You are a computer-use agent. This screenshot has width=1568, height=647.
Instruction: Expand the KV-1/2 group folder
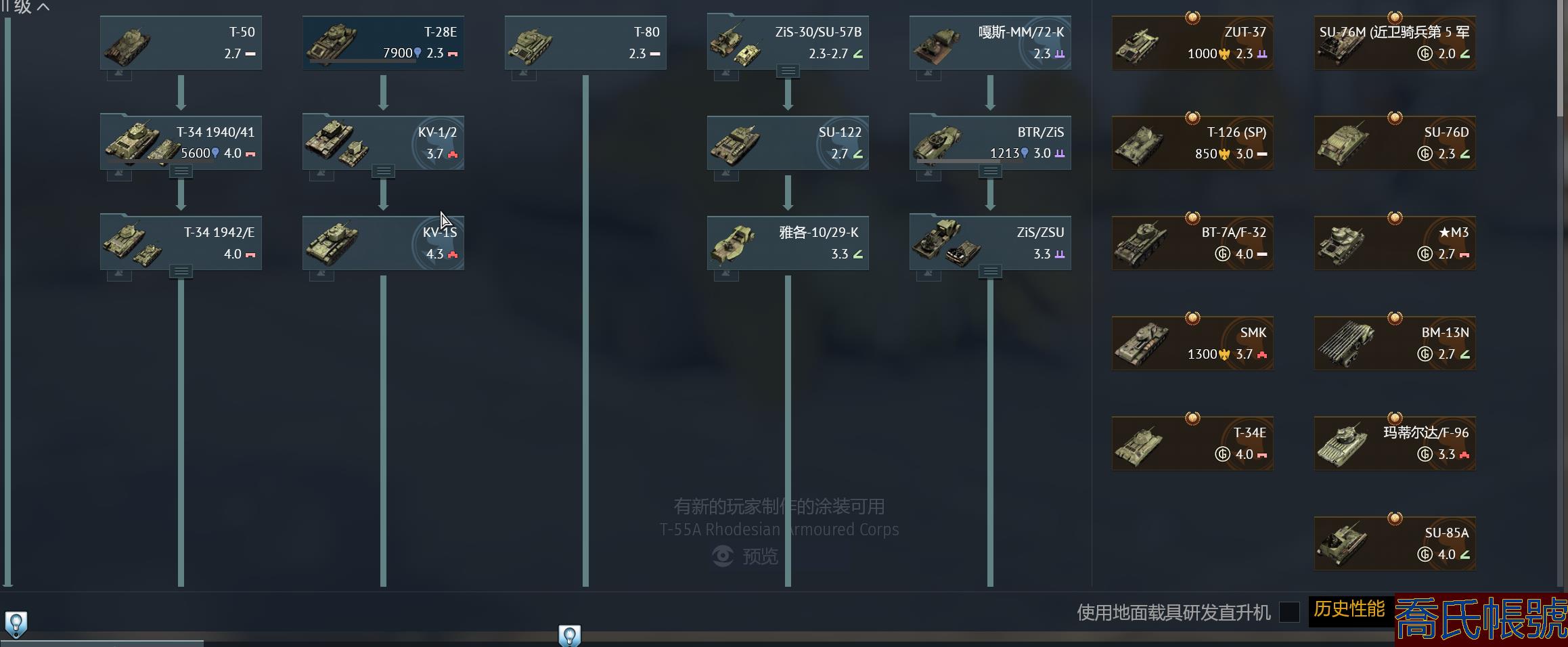pyautogui.click(x=383, y=171)
